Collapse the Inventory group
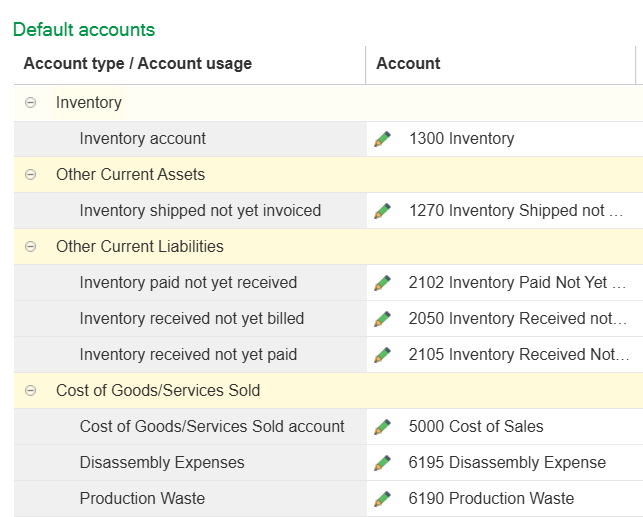The width and height of the screenshot is (643, 517). coord(30,103)
